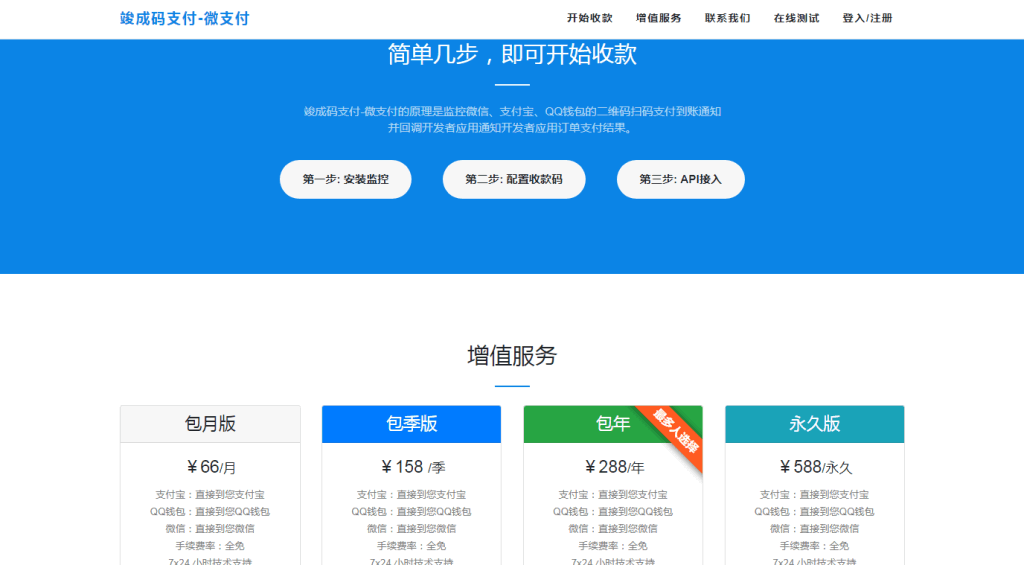Viewport: 1024px width, 565px height.
Task: Select the teal 永久版 plan header
Action: point(814,424)
